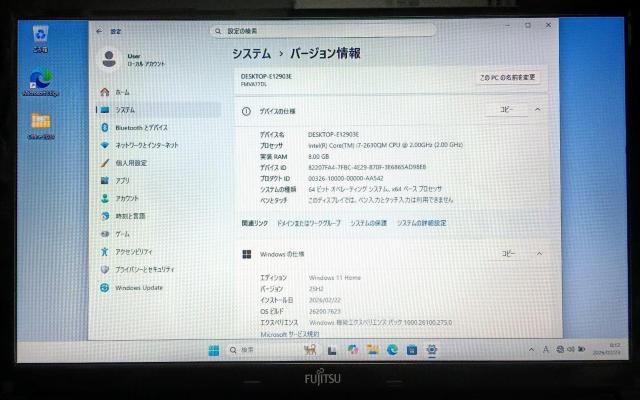Click the 時刻と言語 sidebar icon
Screen dimensions: 640x400
point(105,216)
